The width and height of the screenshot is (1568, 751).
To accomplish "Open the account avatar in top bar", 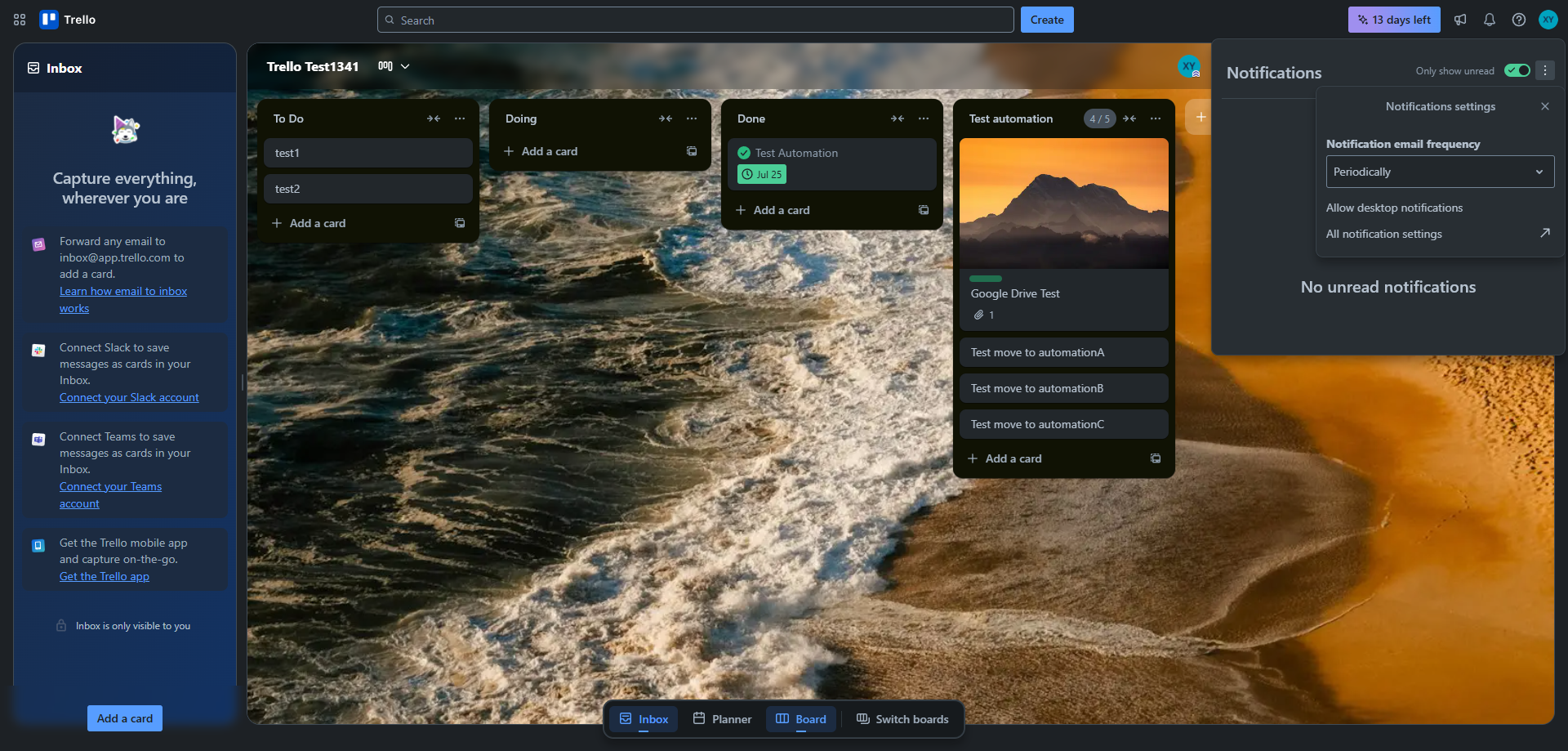I will pyautogui.click(x=1548, y=20).
